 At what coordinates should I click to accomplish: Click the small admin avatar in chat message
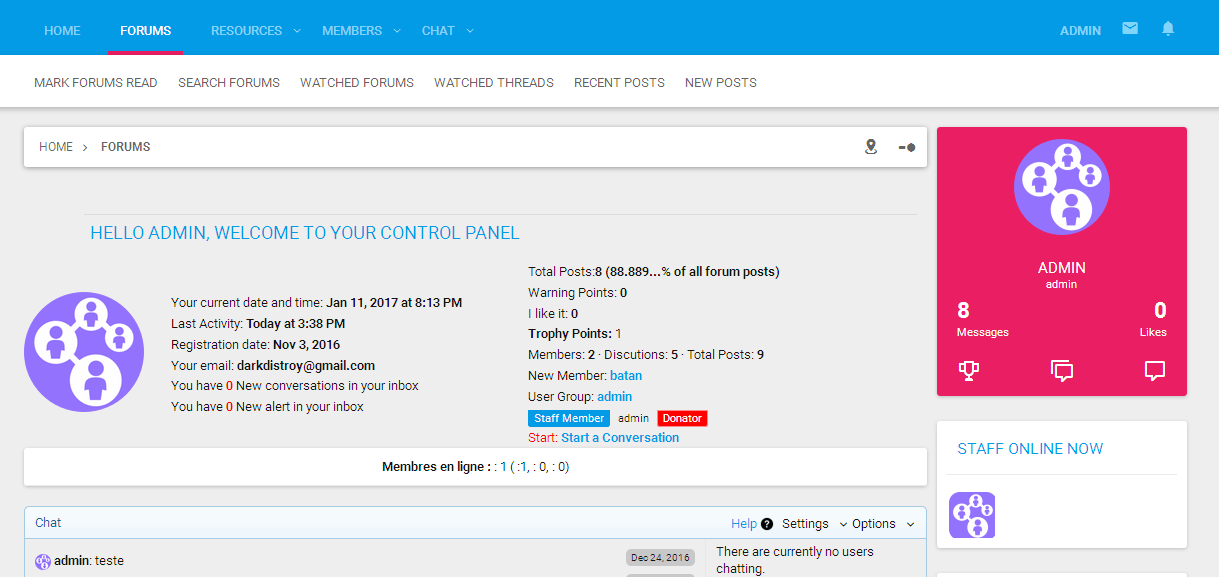click(43, 562)
